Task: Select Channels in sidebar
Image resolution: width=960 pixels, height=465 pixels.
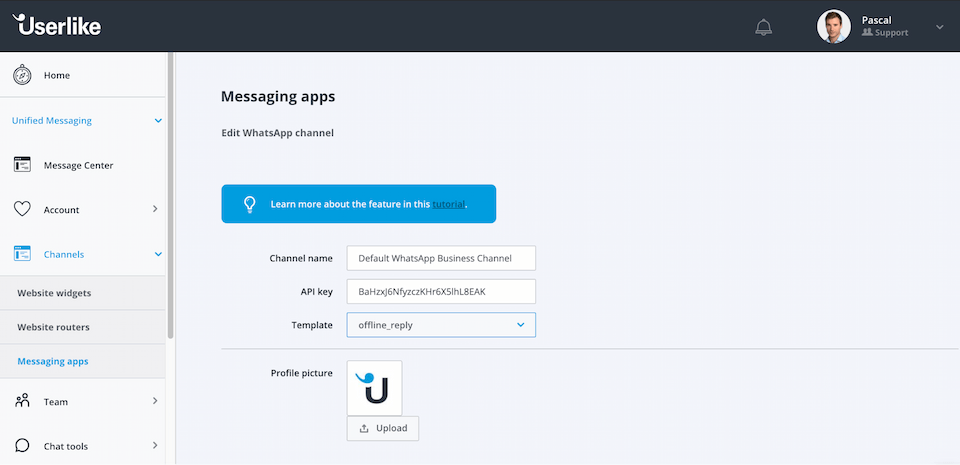Action: (x=64, y=254)
